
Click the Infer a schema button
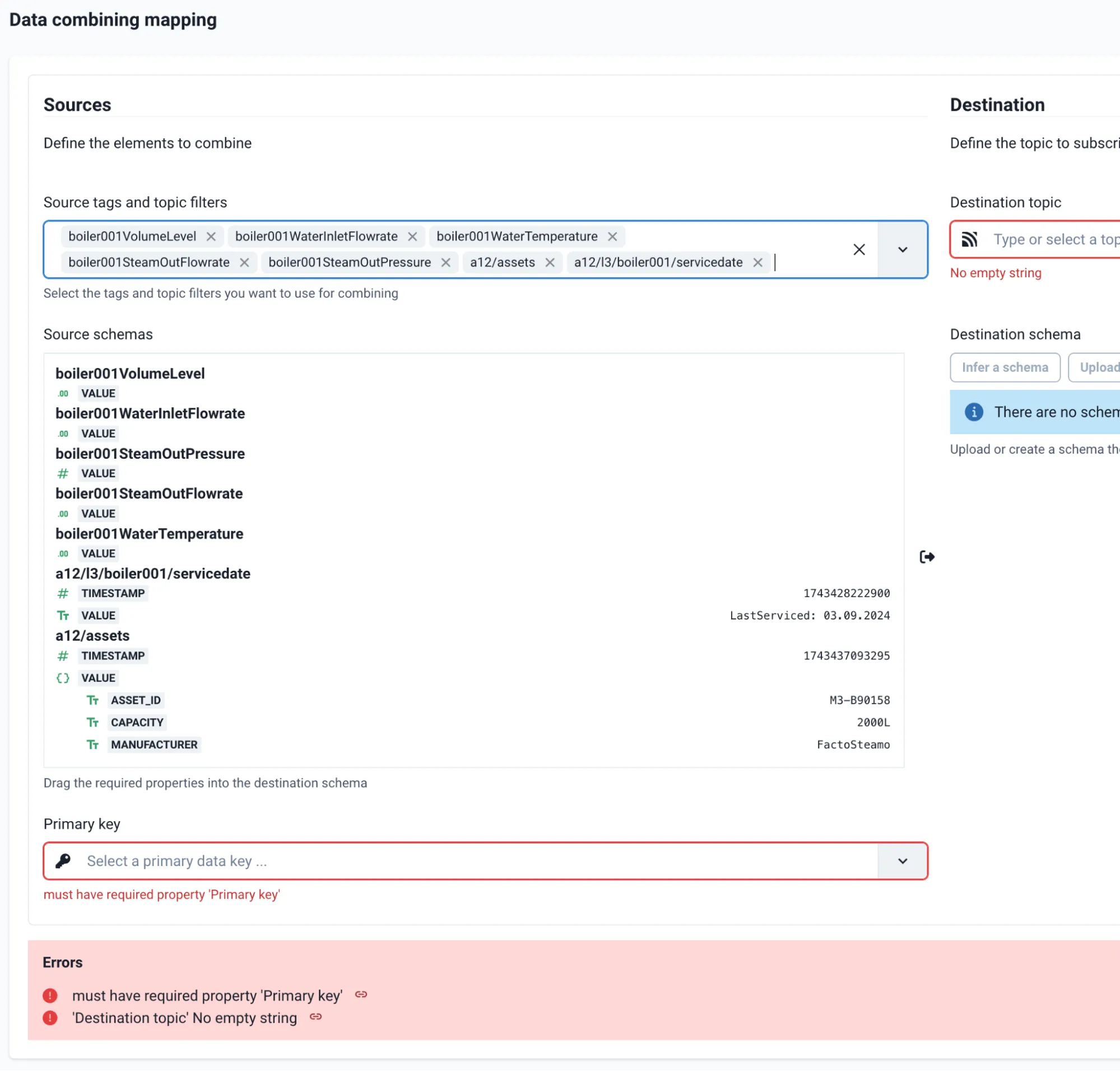(1005, 367)
